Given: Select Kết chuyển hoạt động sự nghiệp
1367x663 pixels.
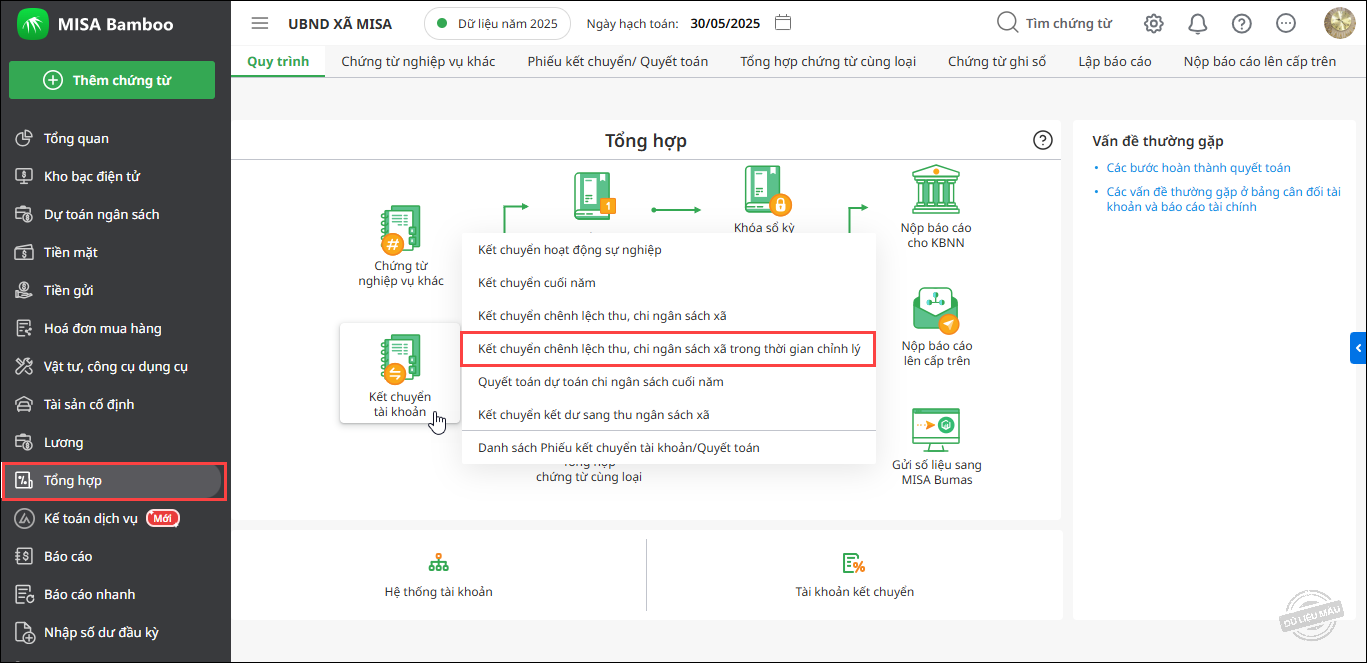Looking at the screenshot, I should click(668, 250).
